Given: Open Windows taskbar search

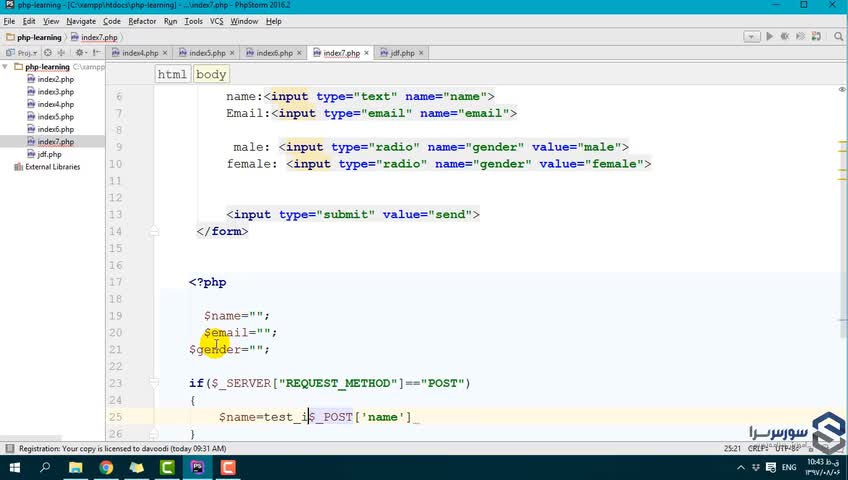Looking at the screenshot, I should tap(45, 467).
